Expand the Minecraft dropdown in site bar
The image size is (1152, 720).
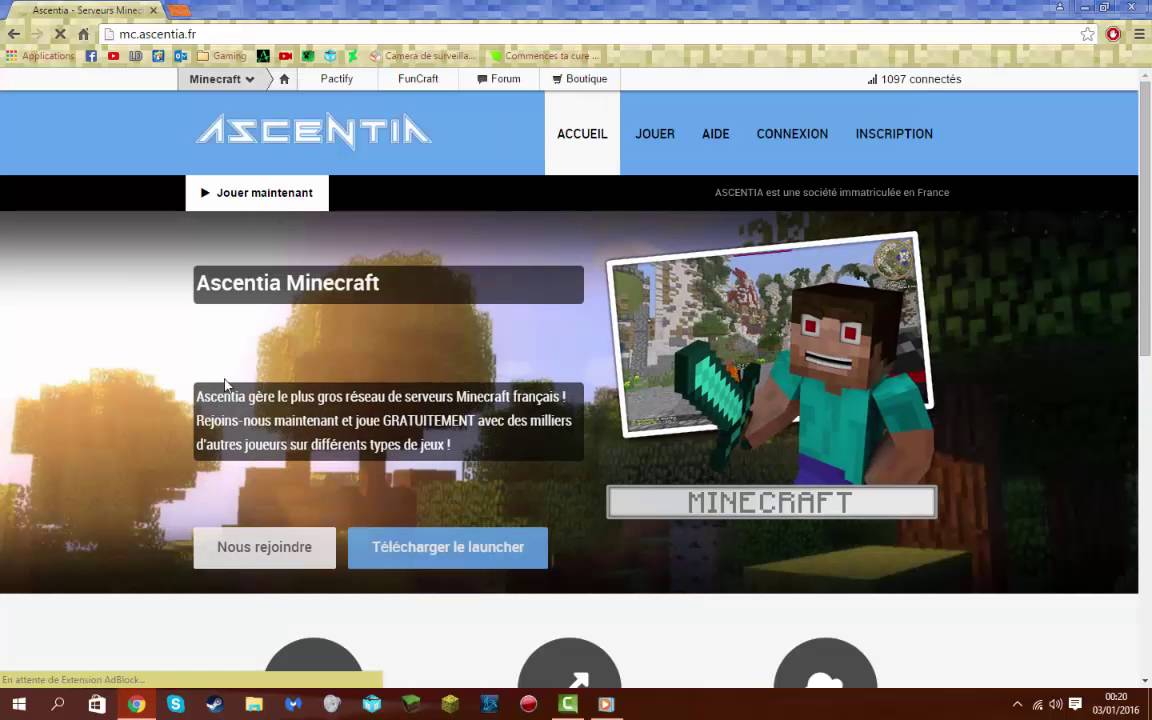(x=221, y=79)
